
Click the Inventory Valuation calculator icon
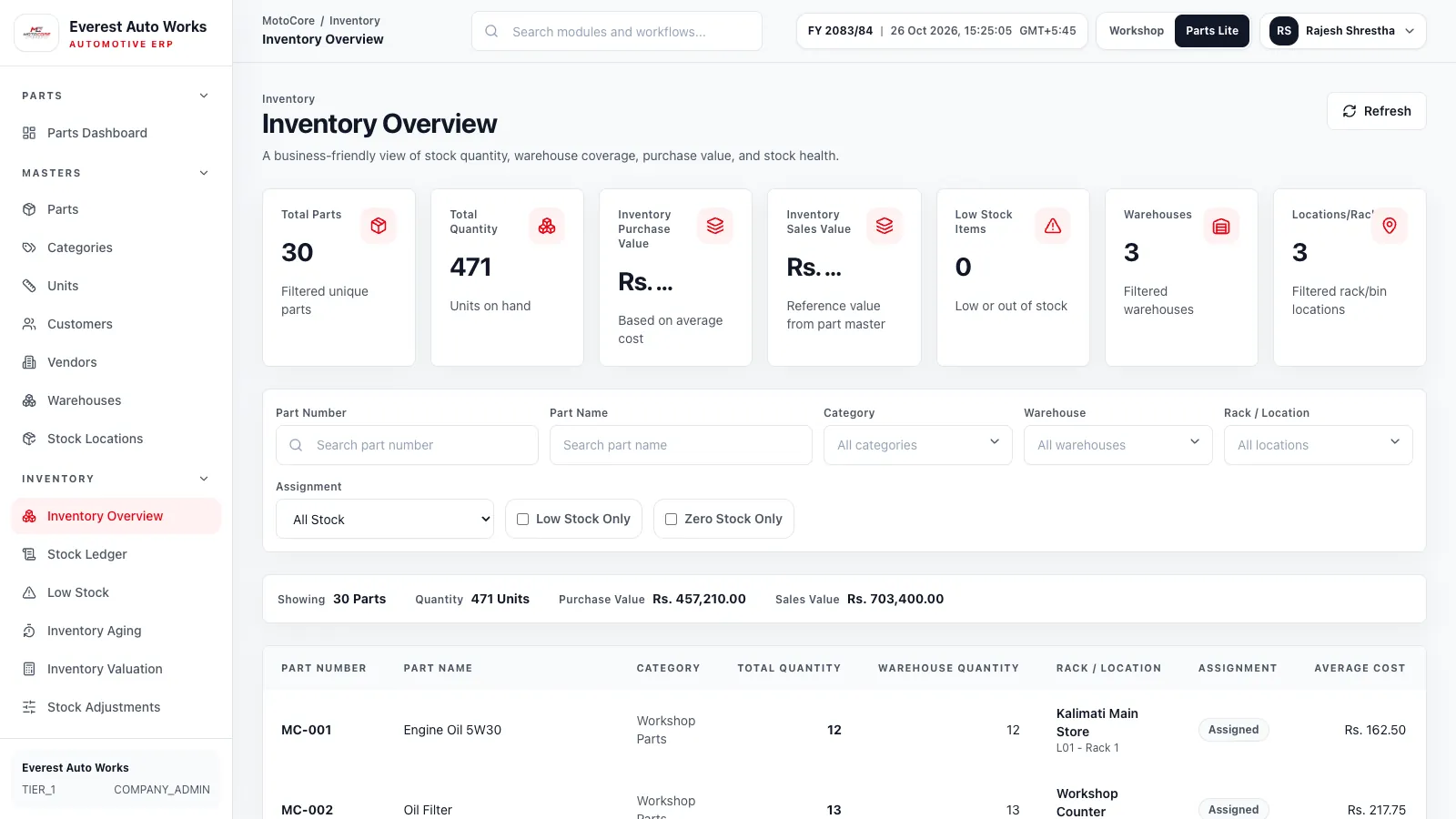click(x=29, y=669)
